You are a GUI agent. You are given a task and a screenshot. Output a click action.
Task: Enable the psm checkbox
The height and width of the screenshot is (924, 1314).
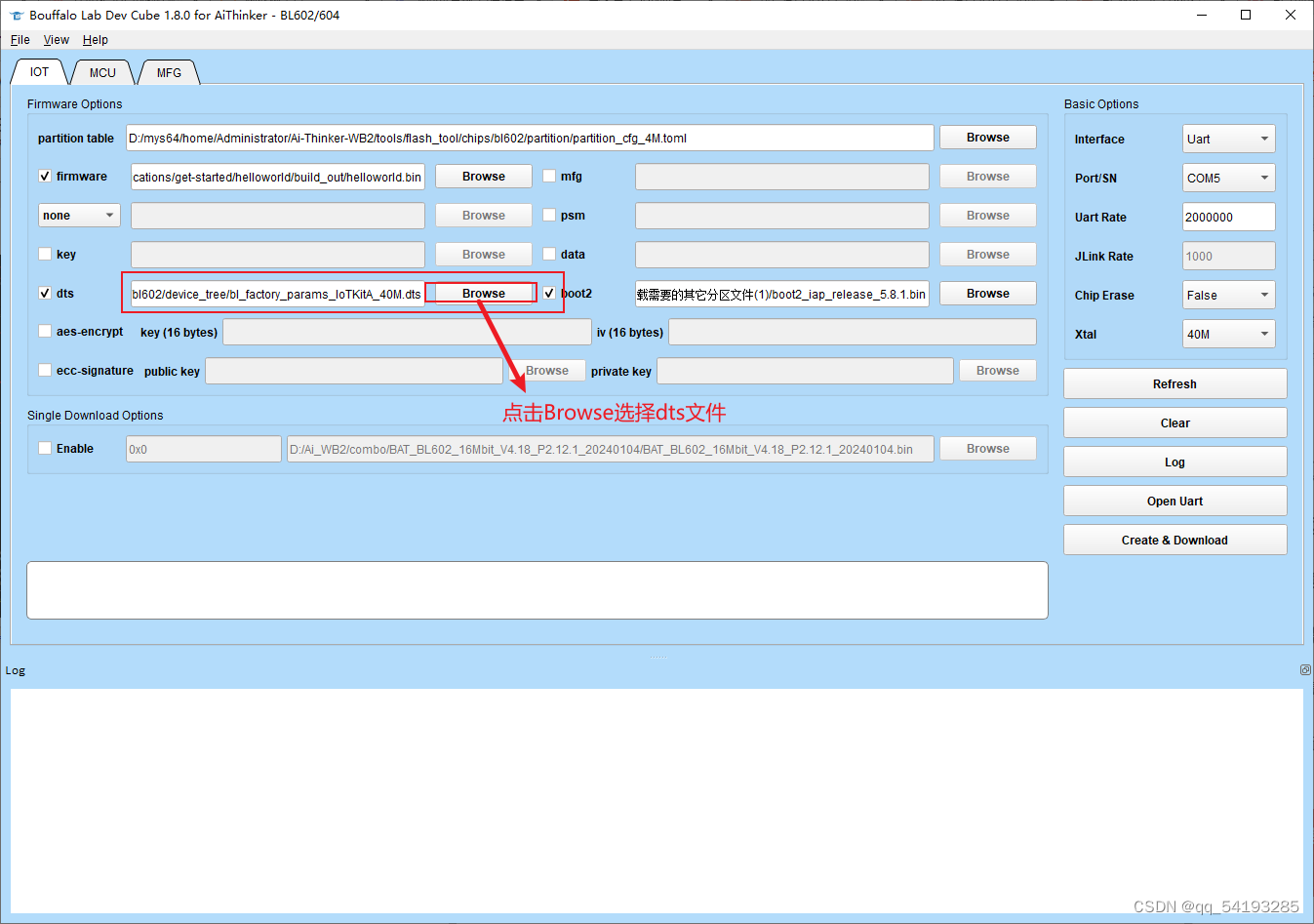tap(549, 215)
